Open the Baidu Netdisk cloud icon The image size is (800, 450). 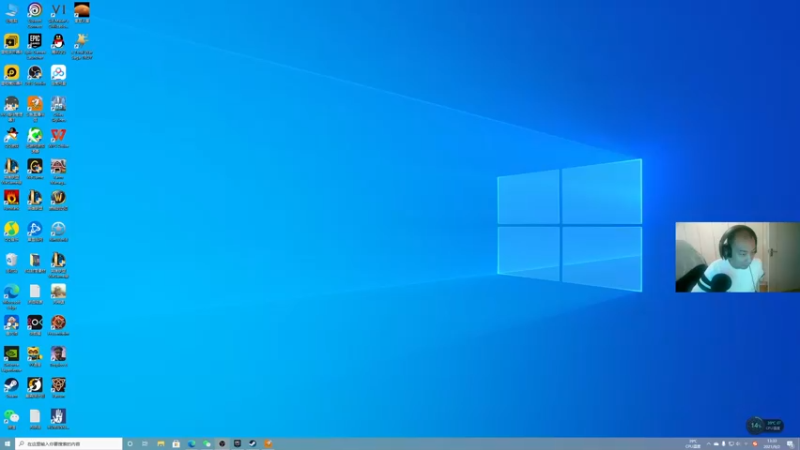tap(58, 75)
